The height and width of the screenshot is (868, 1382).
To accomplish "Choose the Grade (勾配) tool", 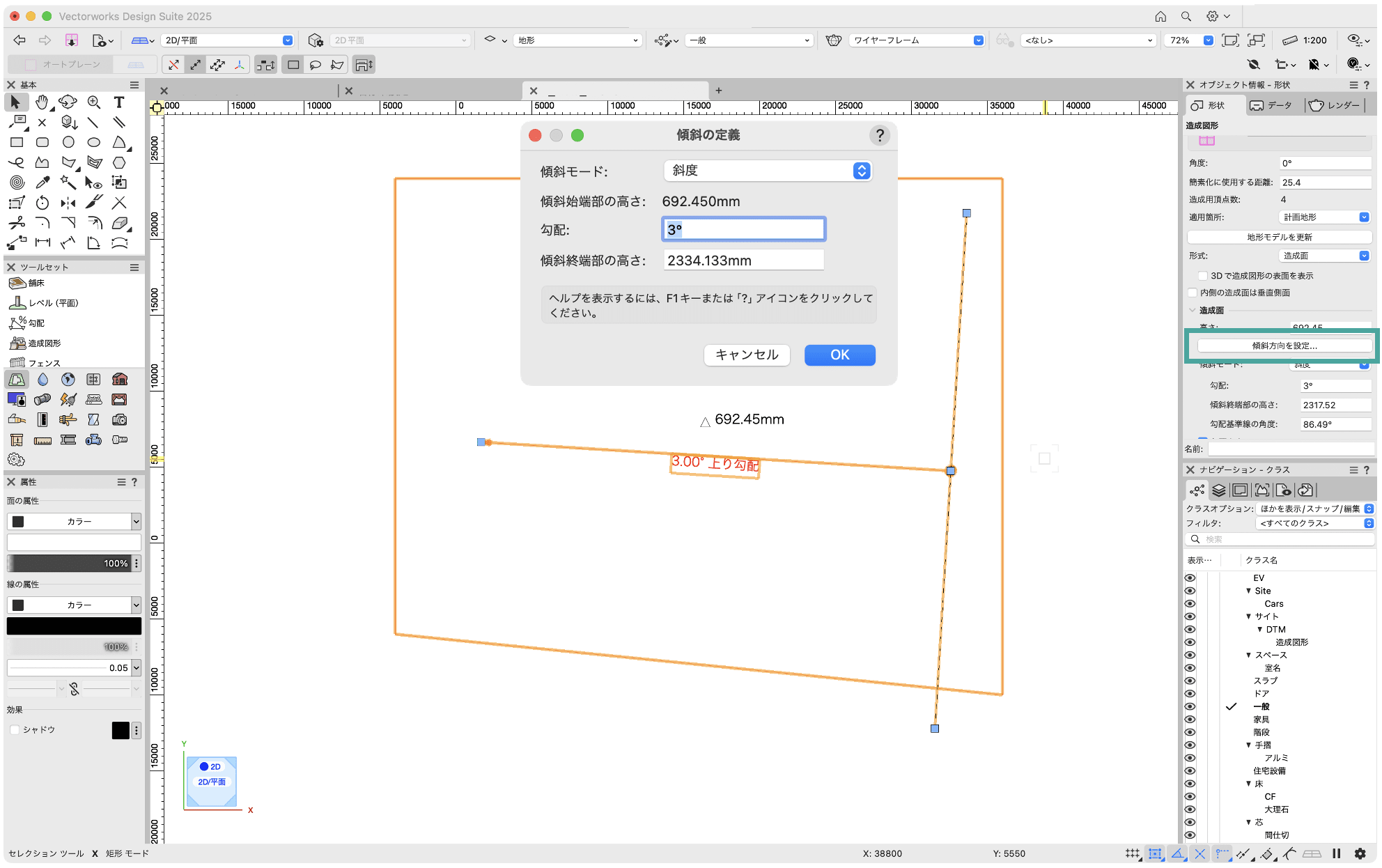I will click(26, 323).
